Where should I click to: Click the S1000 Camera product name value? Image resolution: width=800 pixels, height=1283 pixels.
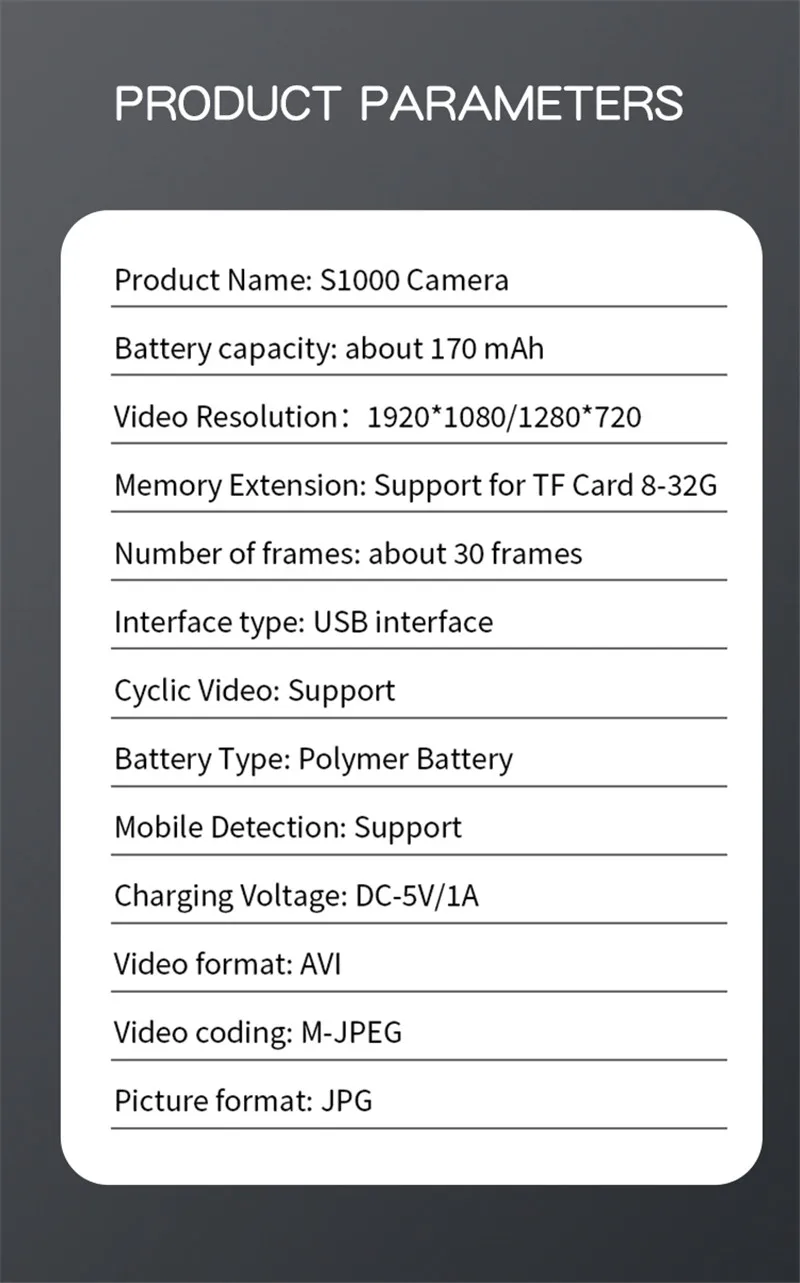[x=414, y=280]
